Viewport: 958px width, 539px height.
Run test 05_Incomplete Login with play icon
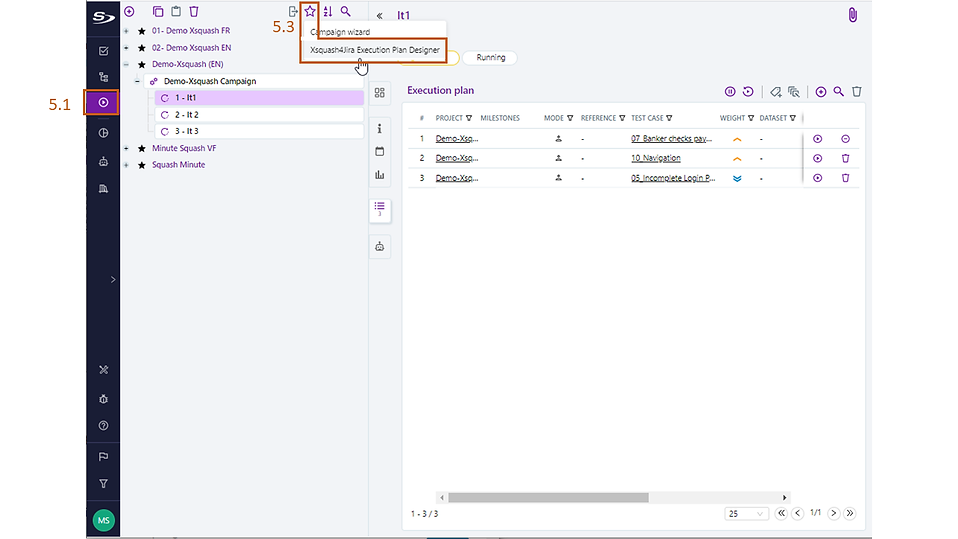pyautogui.click(x=817, y=178)
